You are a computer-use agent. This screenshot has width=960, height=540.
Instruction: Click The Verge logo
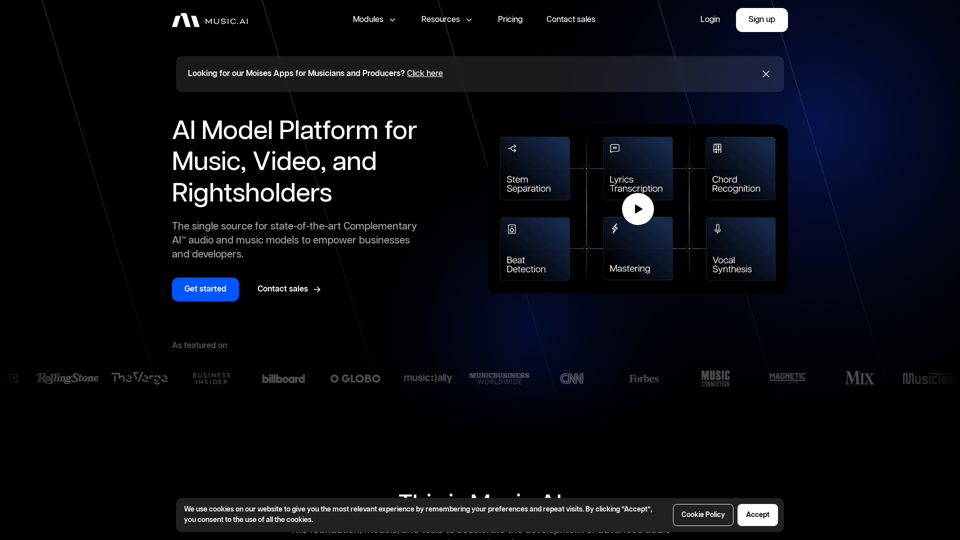click(139, 378)
